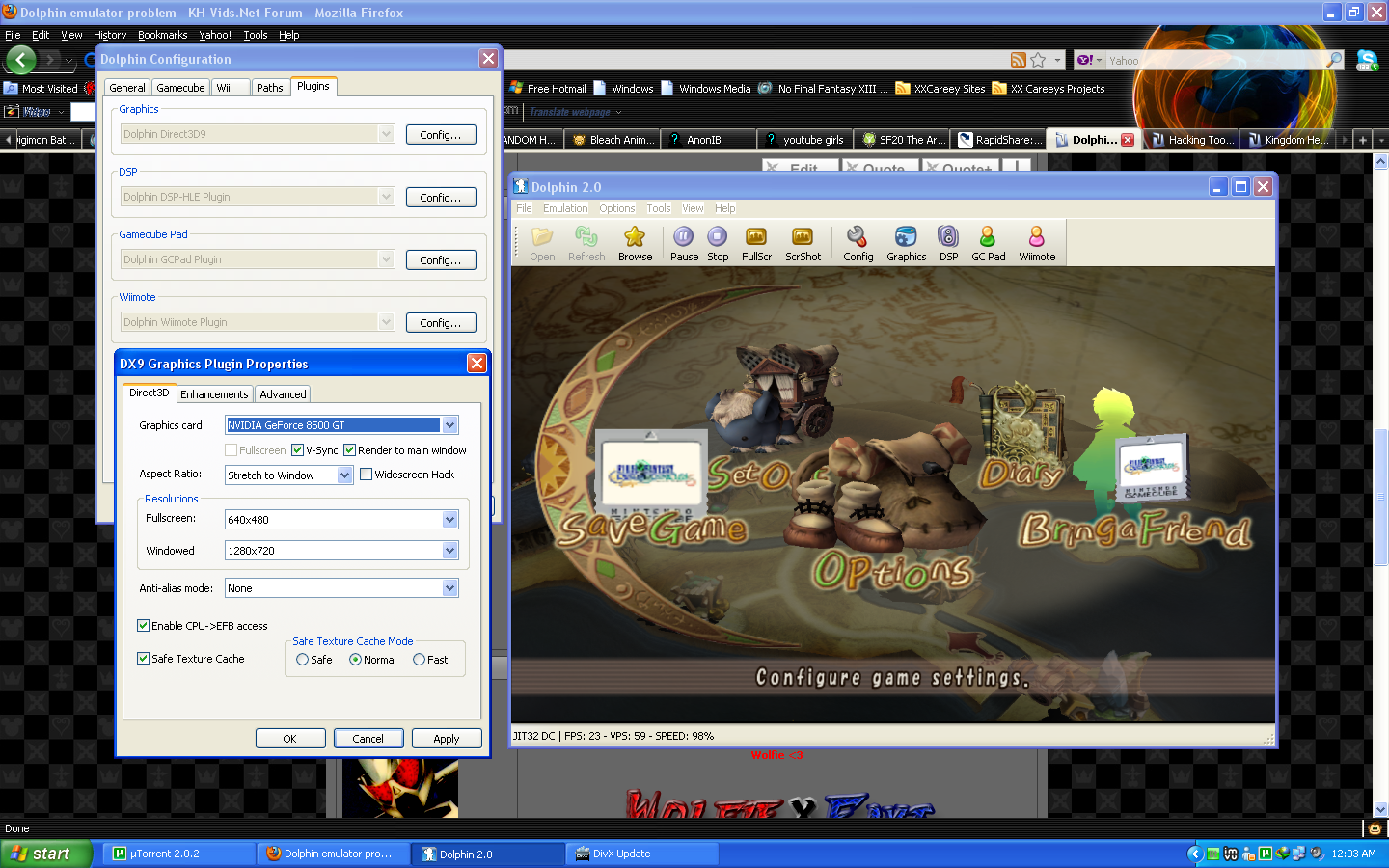Open Firefox Bookmarks menu
This screenshot has height=868, width=1389.
162,35
